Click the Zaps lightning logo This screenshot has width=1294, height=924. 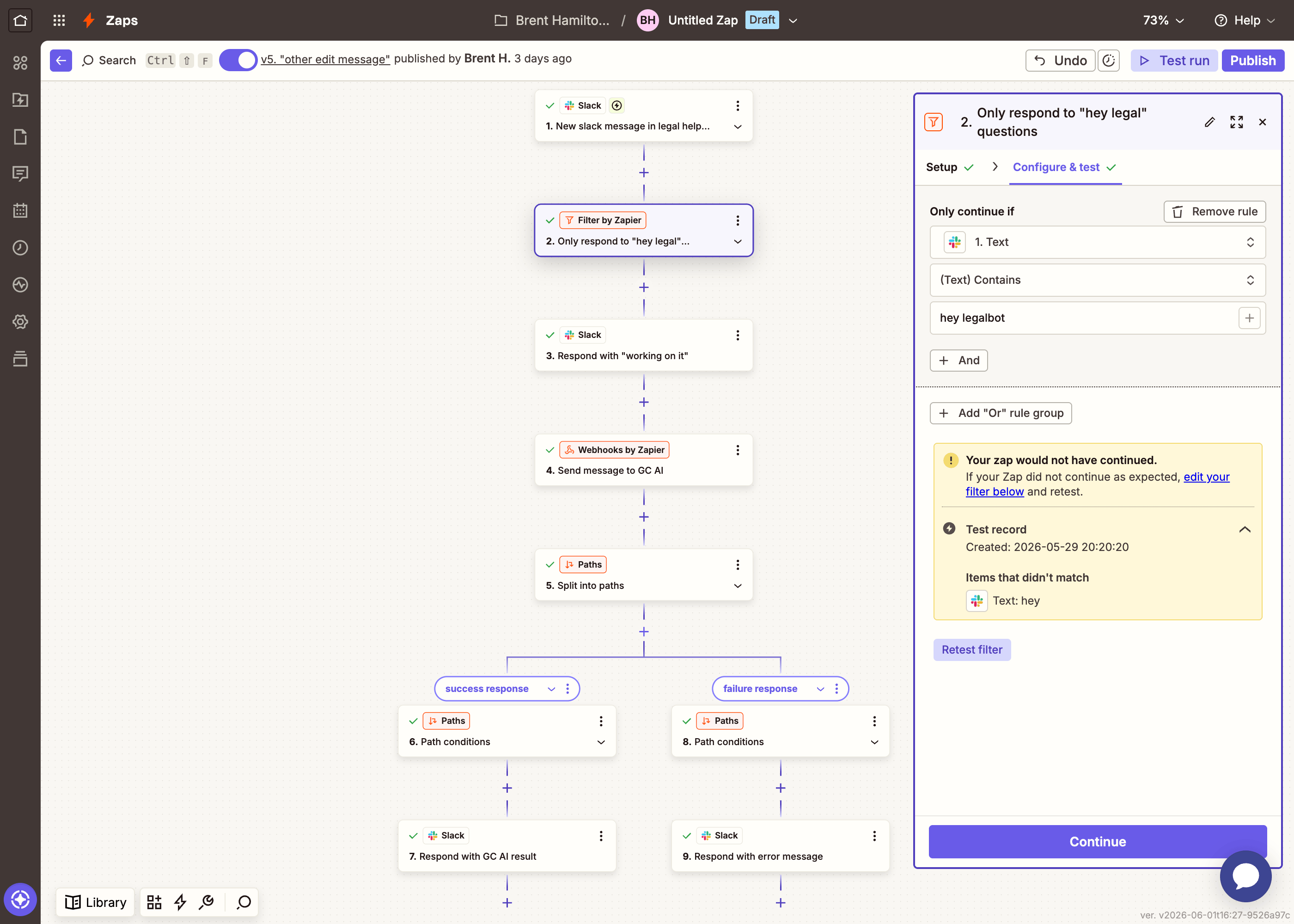point(89,20)
